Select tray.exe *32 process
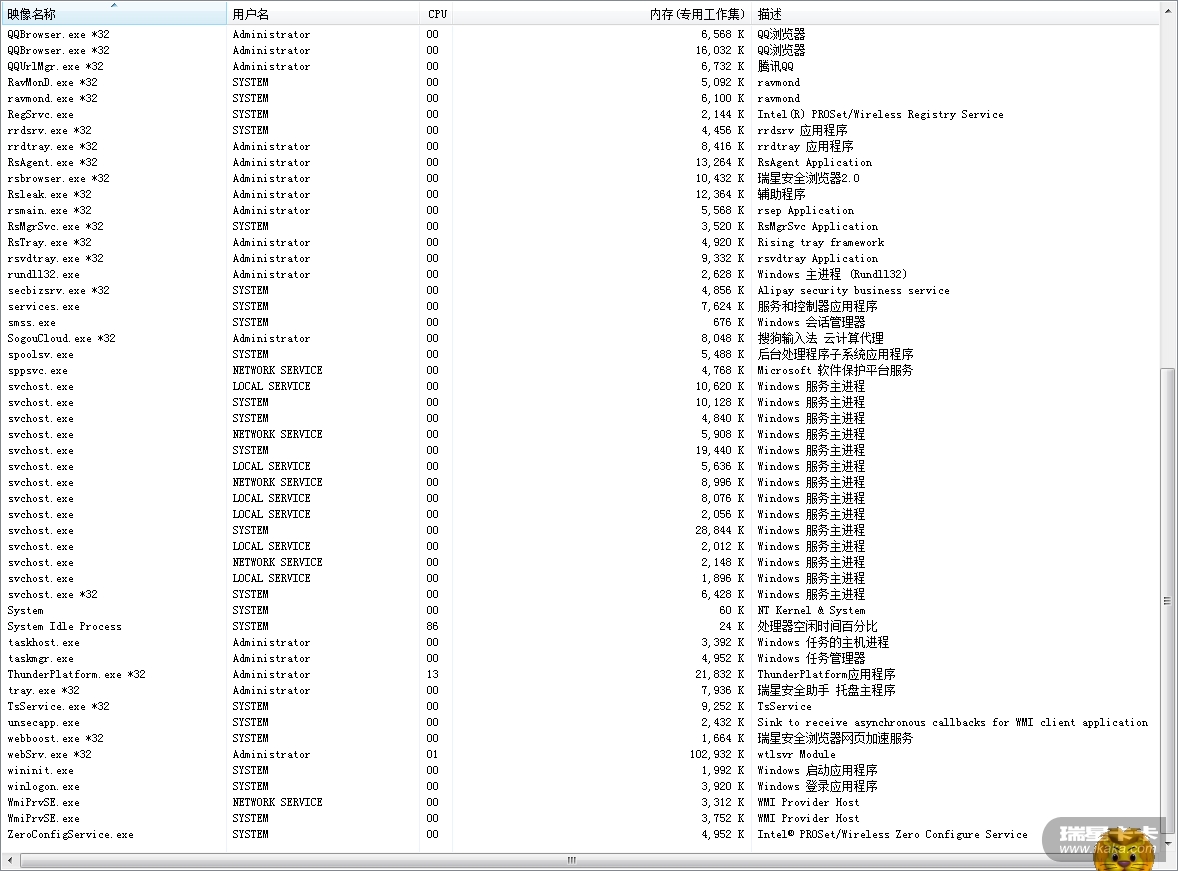 coord(579,691)
